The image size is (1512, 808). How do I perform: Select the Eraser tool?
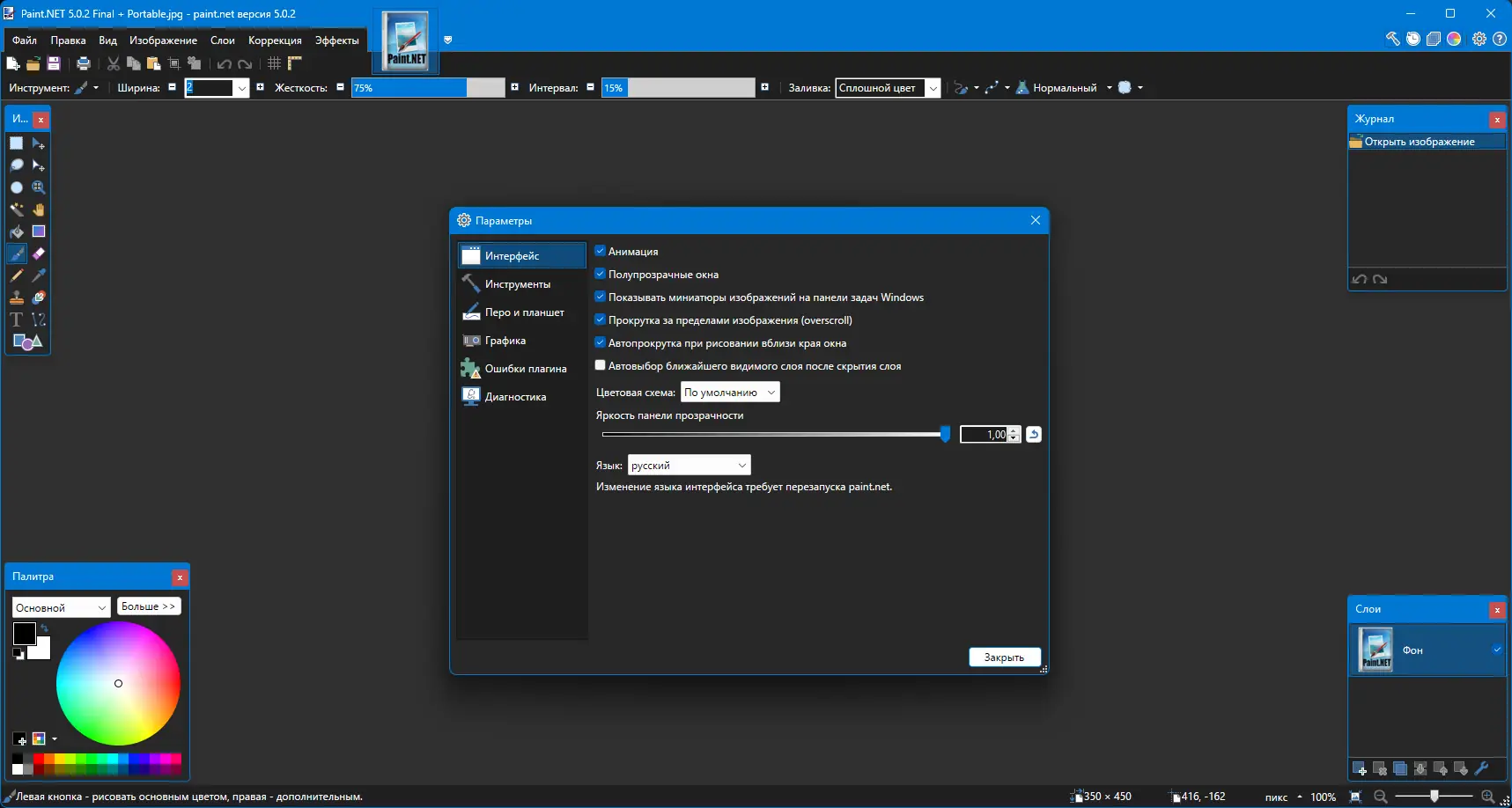39,253
